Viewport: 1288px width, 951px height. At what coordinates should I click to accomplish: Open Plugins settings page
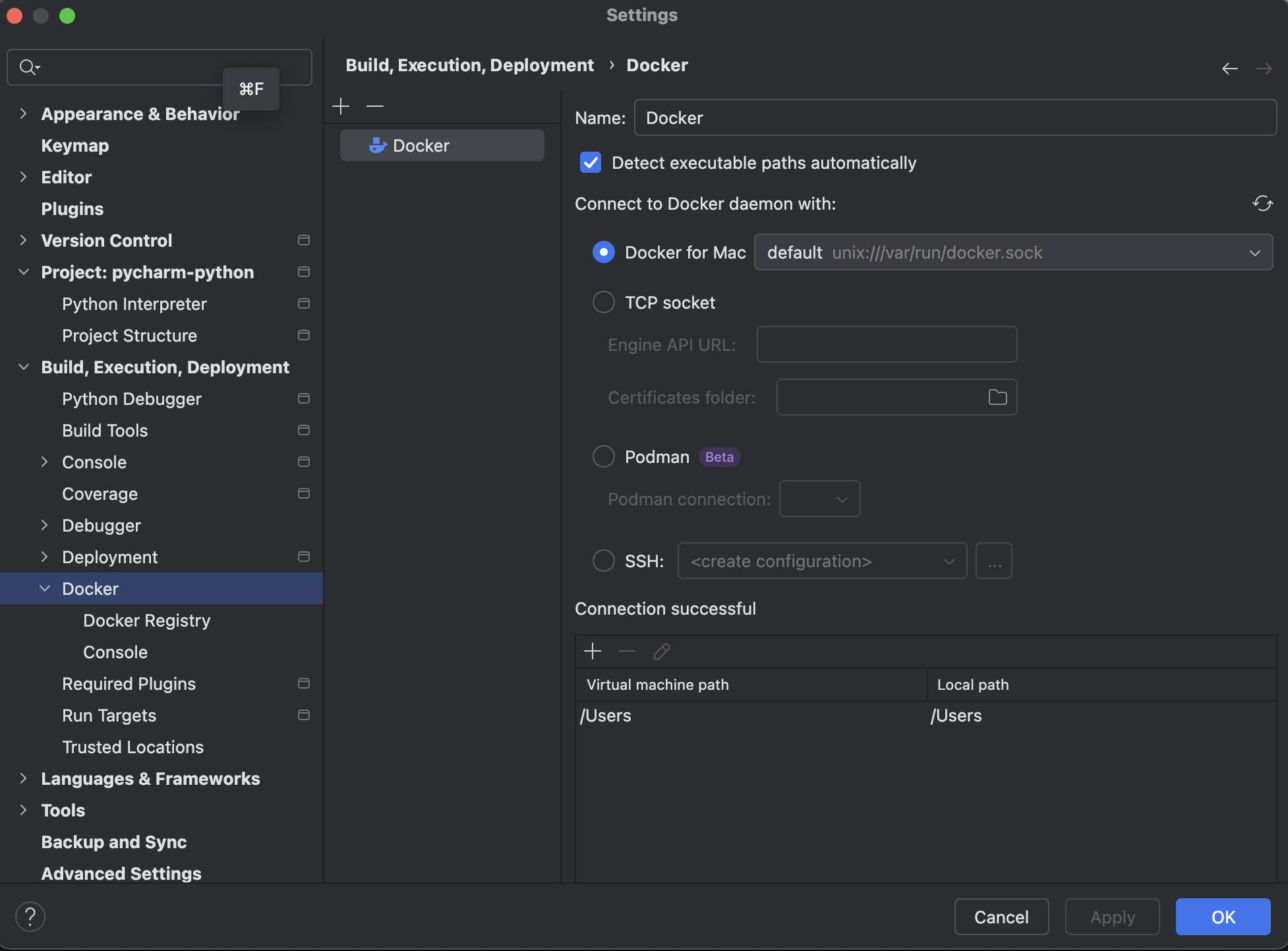(73, 208)
